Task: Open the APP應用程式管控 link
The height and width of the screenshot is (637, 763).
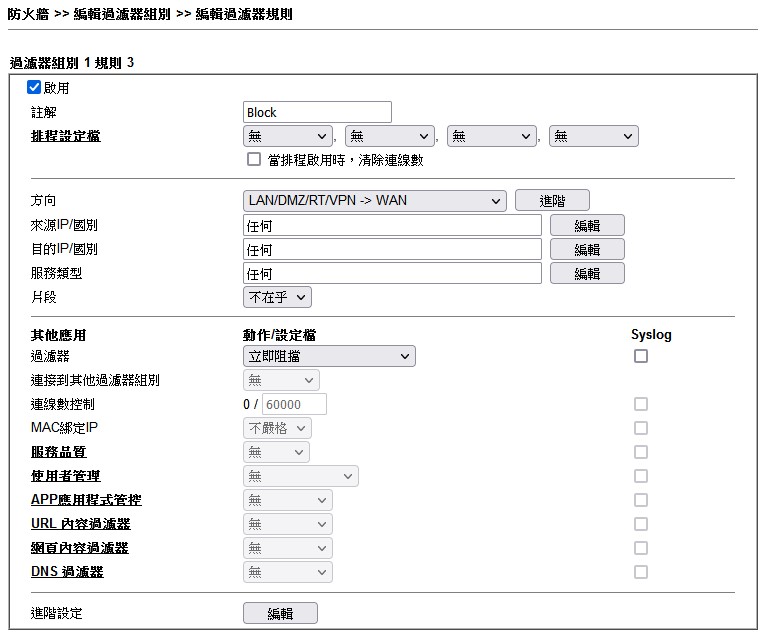Action: (x=86, y=500)
